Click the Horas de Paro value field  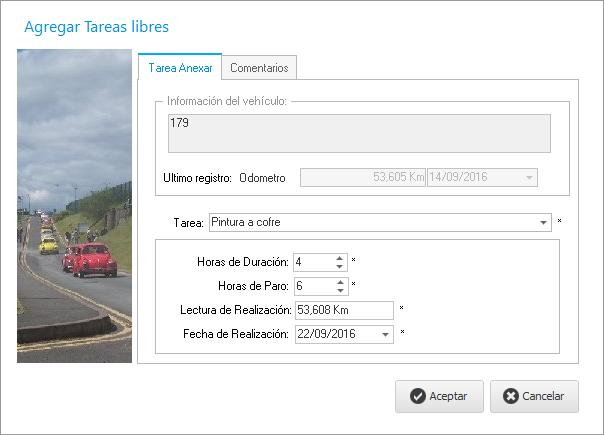click(x=311, y=286)
